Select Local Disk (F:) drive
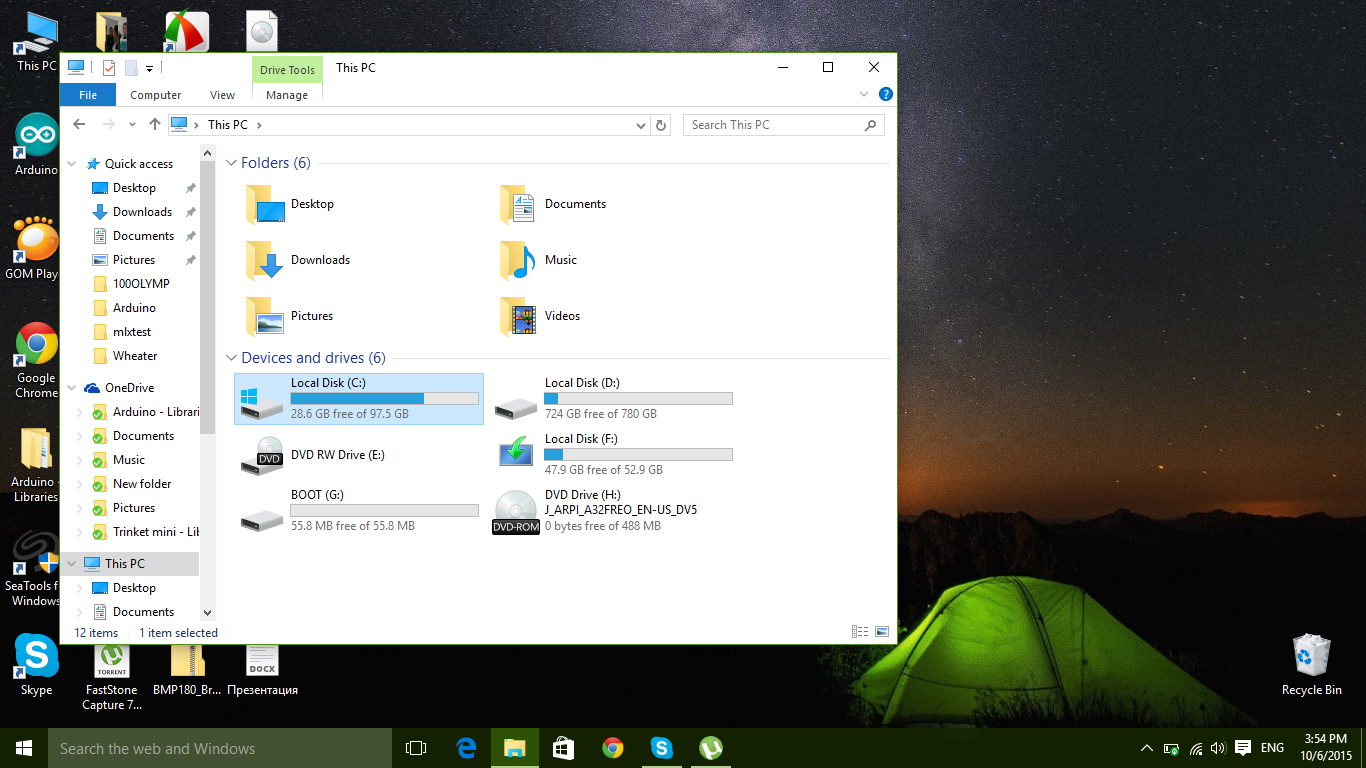The height and width of the screenshot is (768, 1366). (x=613, y=454)
